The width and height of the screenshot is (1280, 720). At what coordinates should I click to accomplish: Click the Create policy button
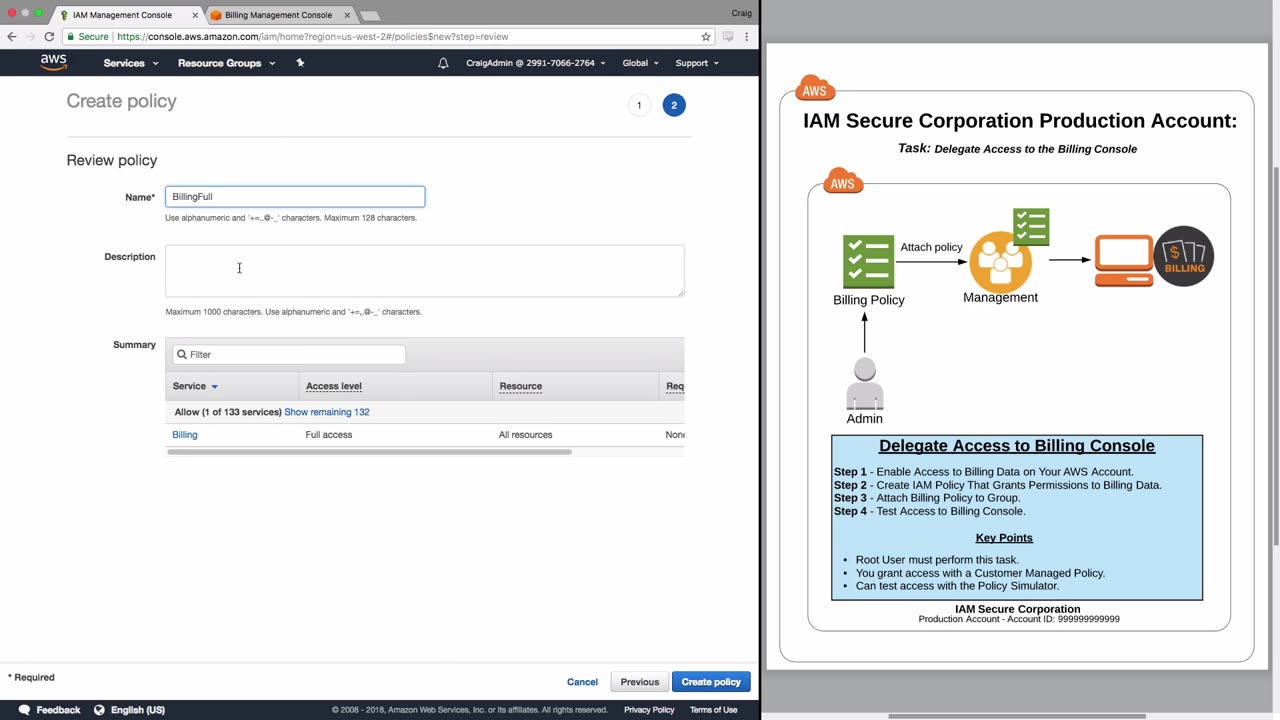[x=711, y=682]
